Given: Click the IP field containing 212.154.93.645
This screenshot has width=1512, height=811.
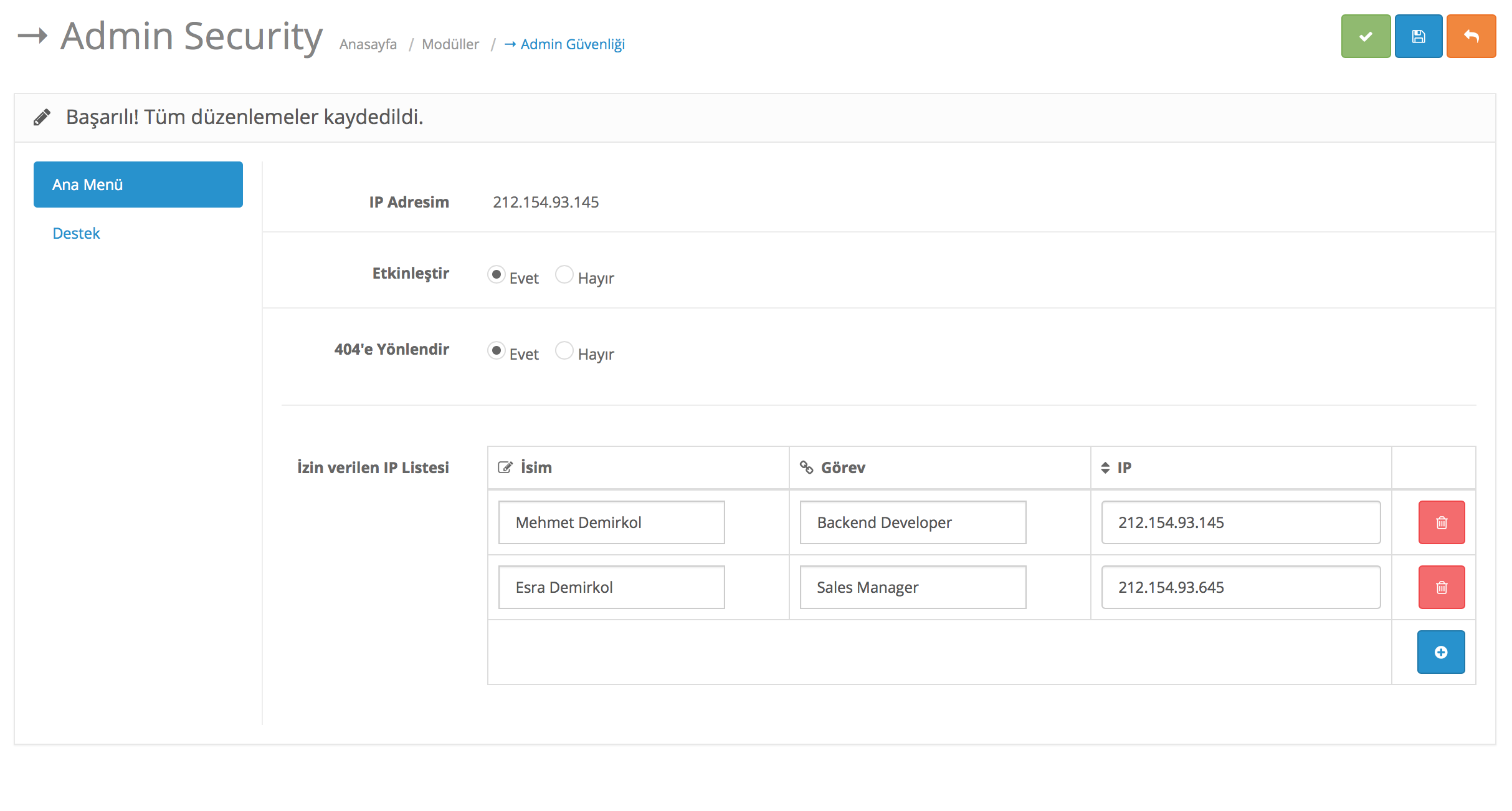Looking at the screenshot, I should pos(1240,587).
